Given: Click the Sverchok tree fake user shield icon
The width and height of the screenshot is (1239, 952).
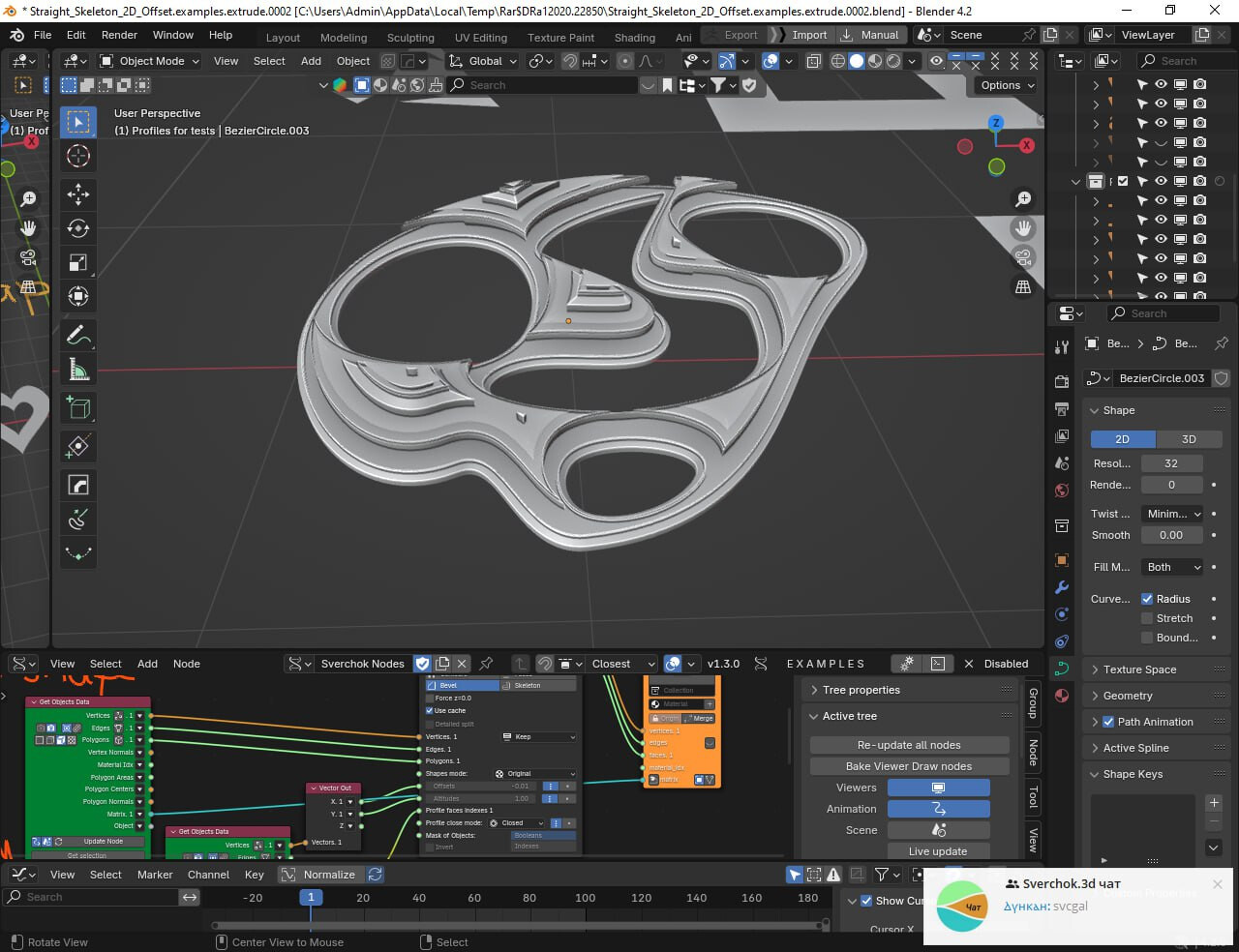Looking at the screenshot, I should point(422,664).
